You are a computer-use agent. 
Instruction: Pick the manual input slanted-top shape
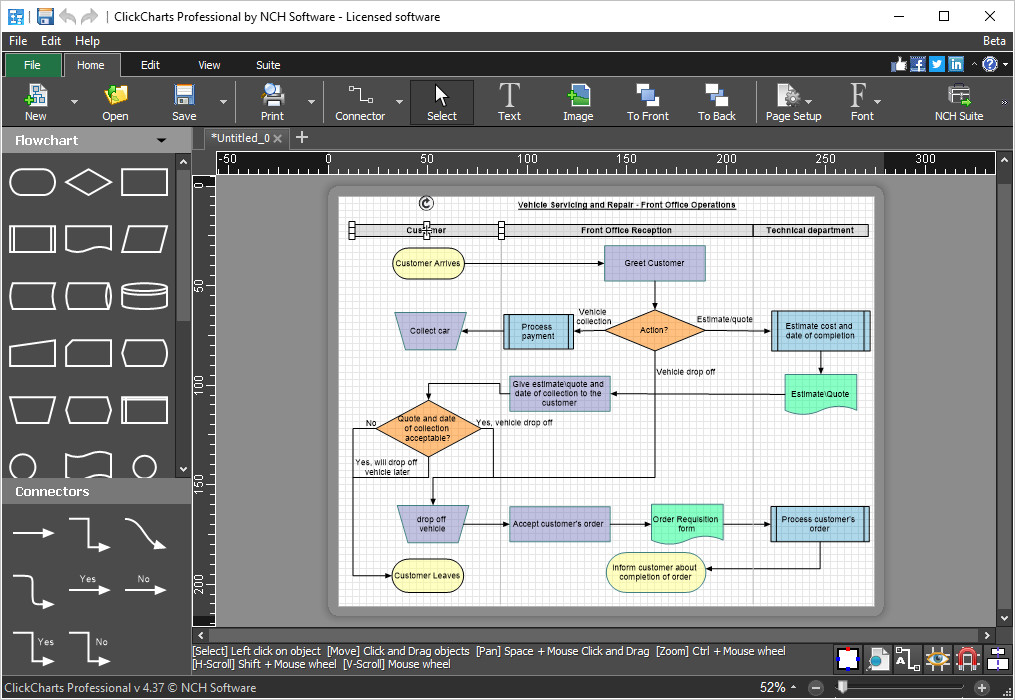(32, 353)
